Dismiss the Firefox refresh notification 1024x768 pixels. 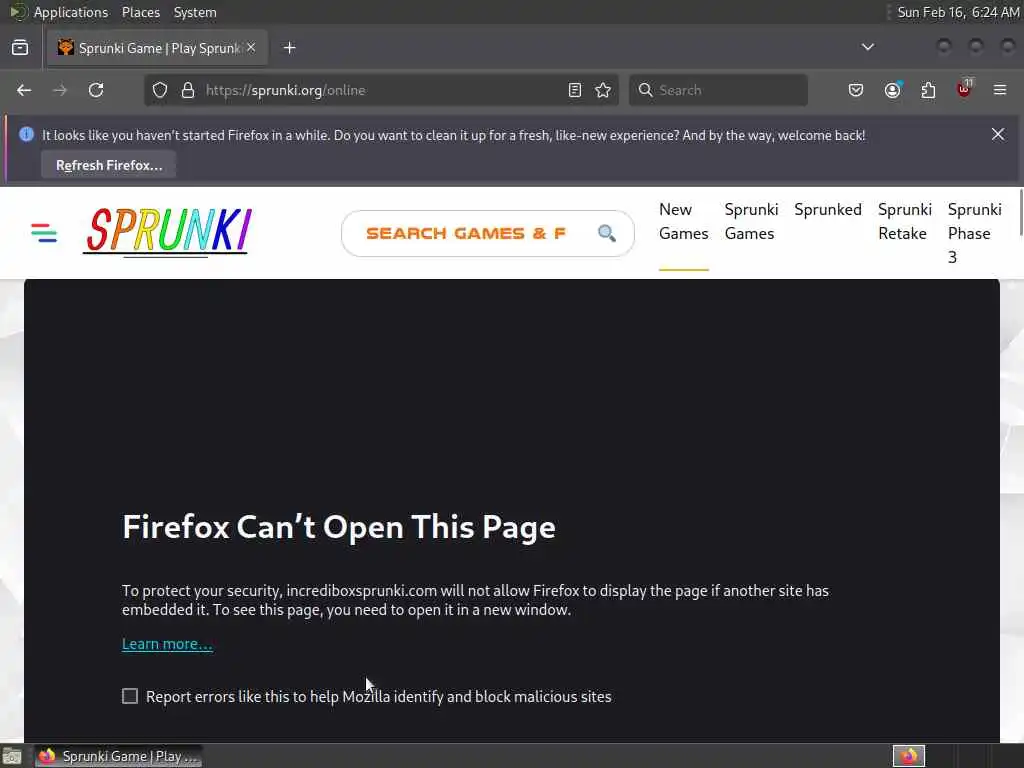pos(998,134)
